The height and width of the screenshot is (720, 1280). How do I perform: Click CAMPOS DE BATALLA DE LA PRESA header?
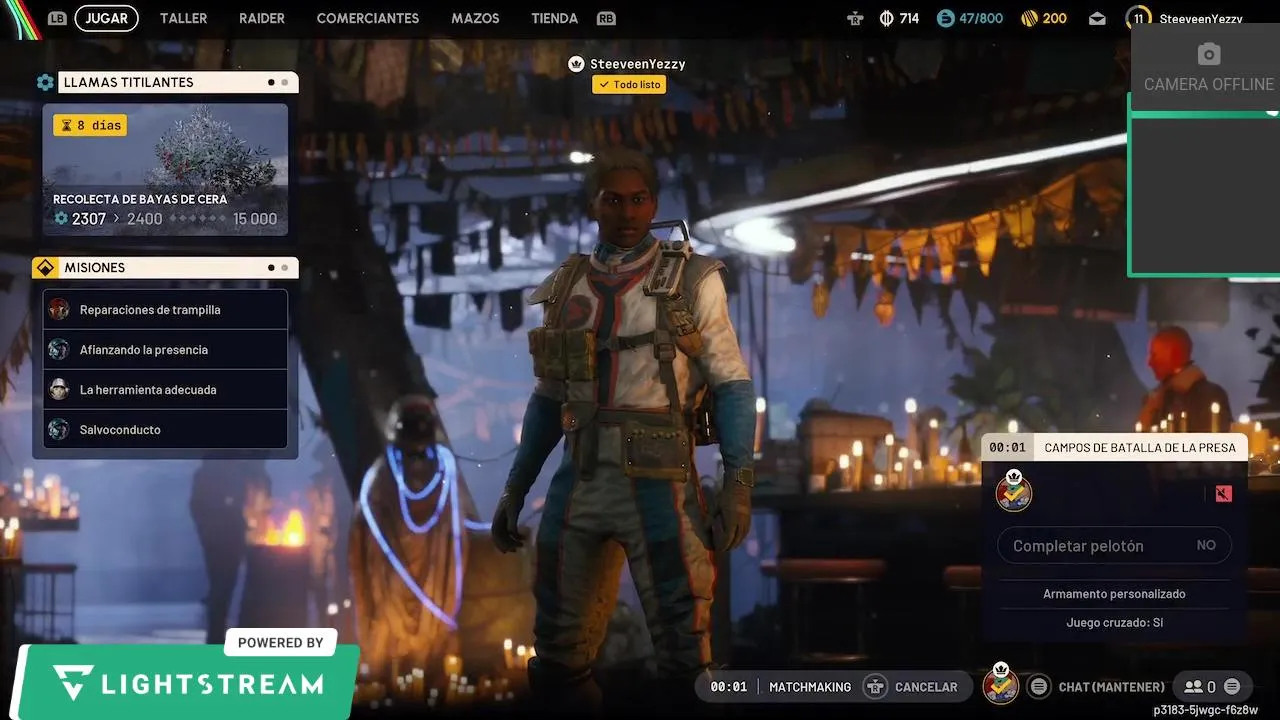(x=1140, y=447)
